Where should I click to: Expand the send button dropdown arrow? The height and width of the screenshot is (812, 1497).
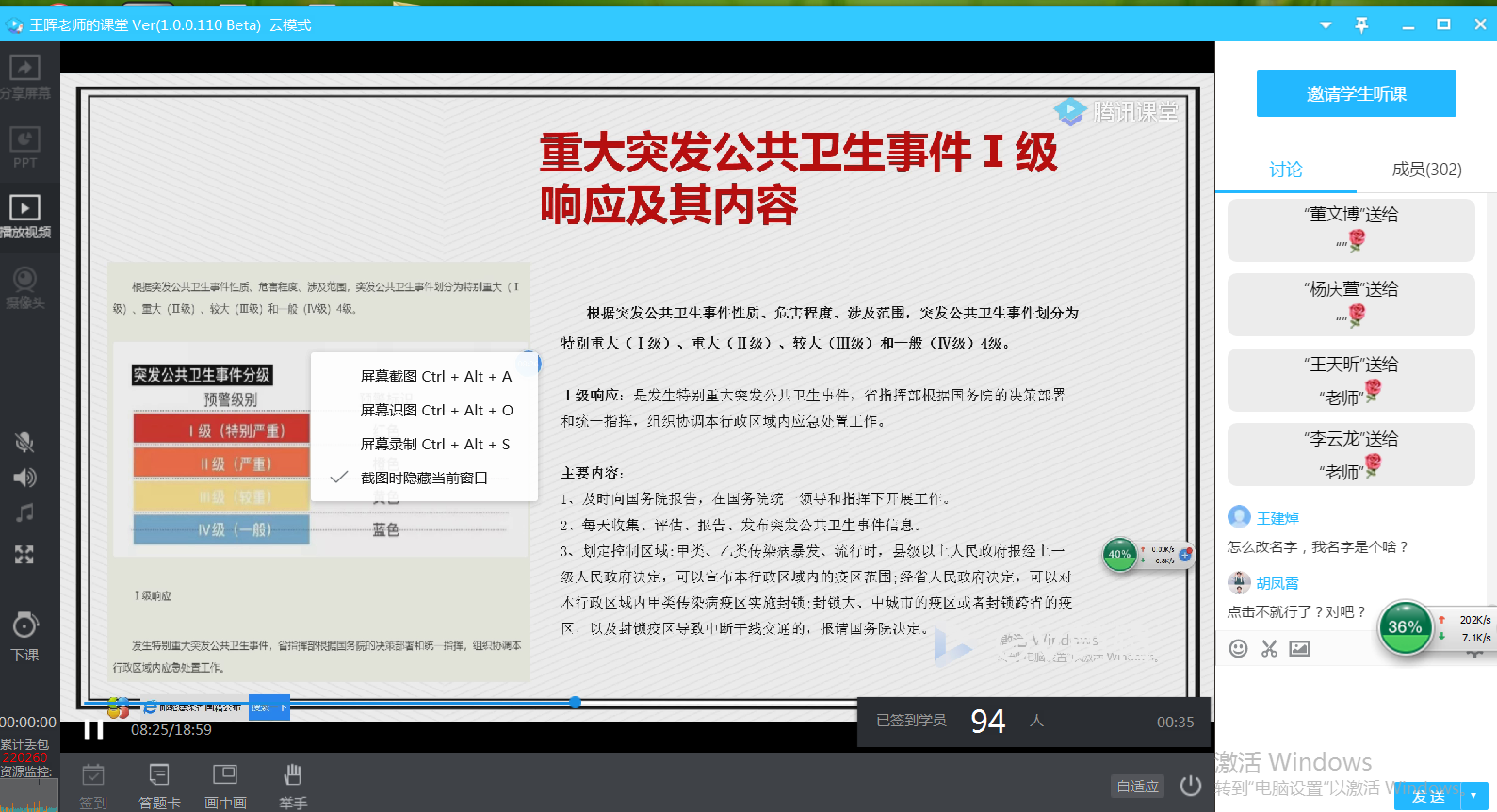point(1474,796)
